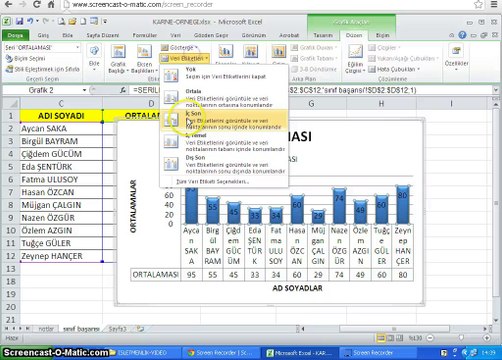Choose İç Son inside end labels
The image size is (502, 360).
point(224,120)
